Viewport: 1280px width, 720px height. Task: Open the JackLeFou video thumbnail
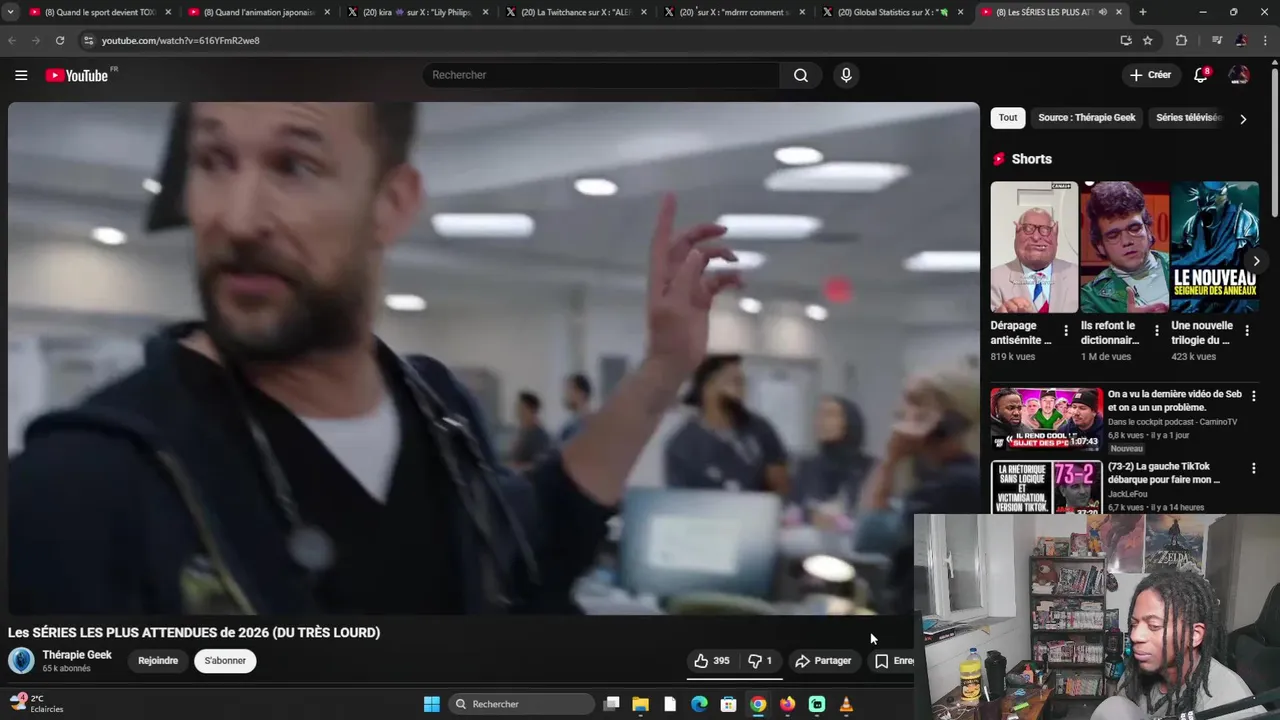(x=1046, y=487)
